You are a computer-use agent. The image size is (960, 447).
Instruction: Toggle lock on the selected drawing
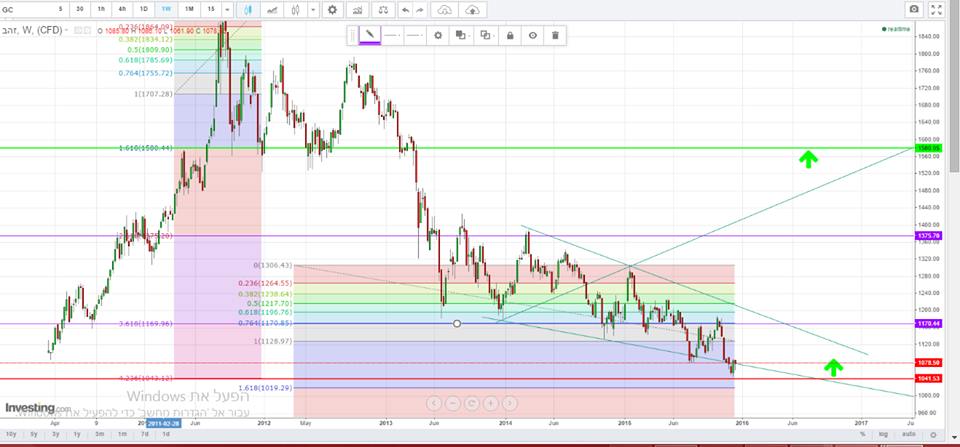pyautogui.click(x=509, y=35)
